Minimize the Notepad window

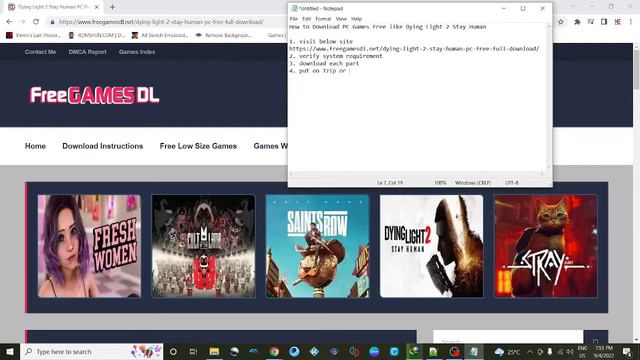coord(504,8)
